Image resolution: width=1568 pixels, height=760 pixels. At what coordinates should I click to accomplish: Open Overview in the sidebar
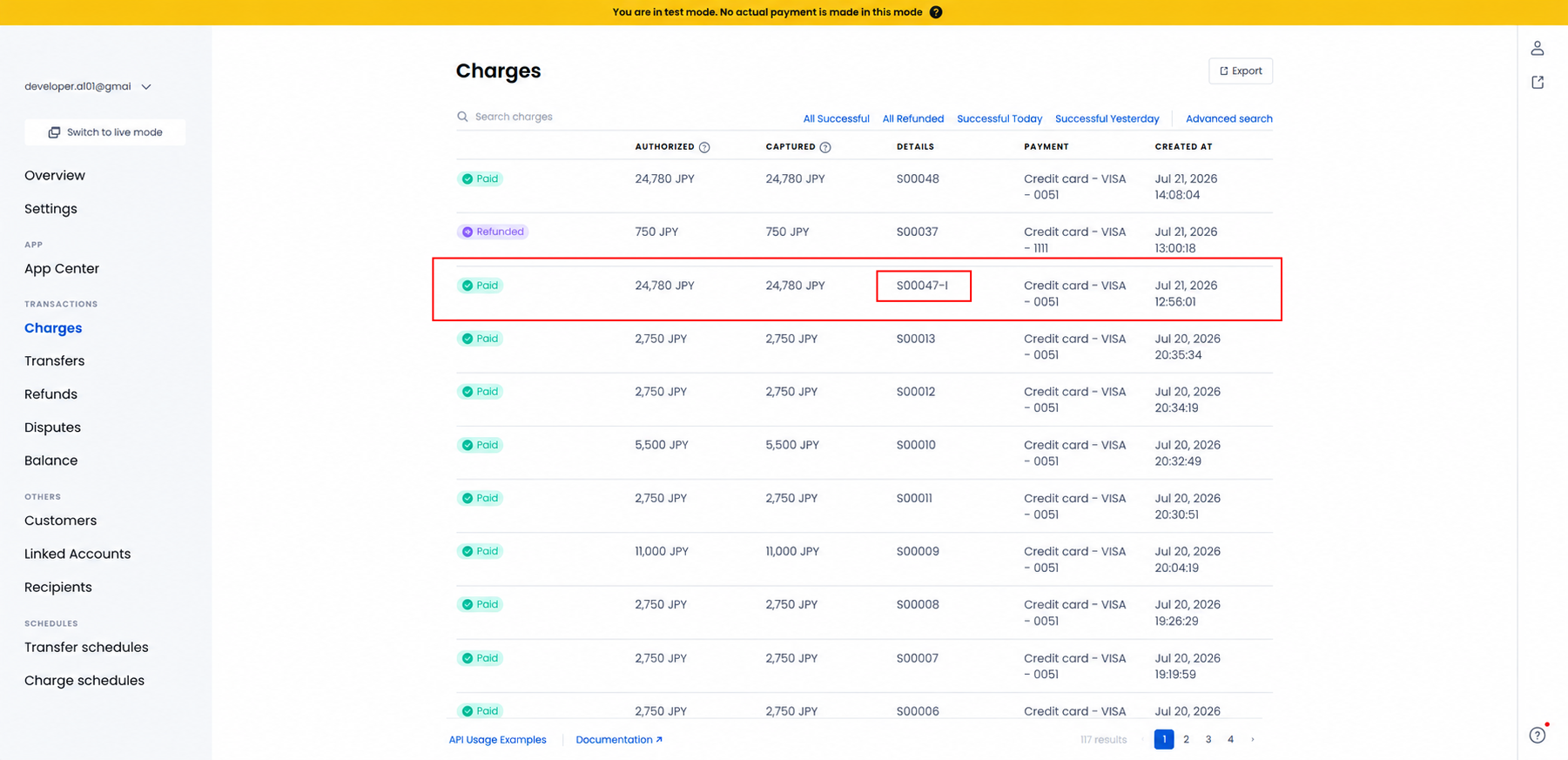[55, 175]
